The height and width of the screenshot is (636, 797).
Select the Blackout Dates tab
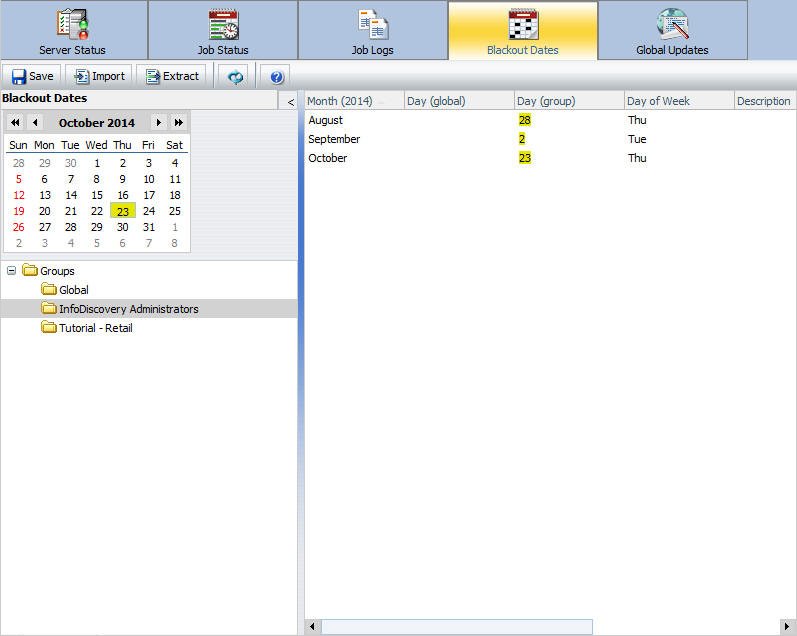coord(523,30)
